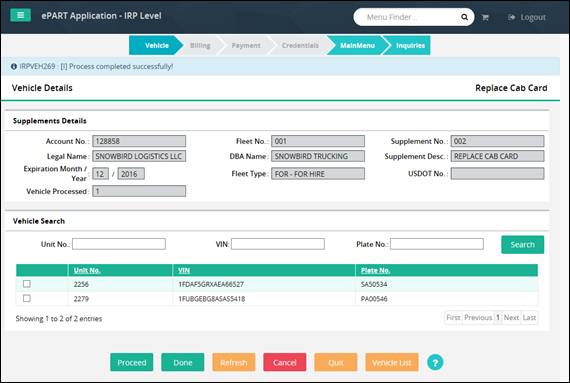Click the Search button

pos(522,245)
